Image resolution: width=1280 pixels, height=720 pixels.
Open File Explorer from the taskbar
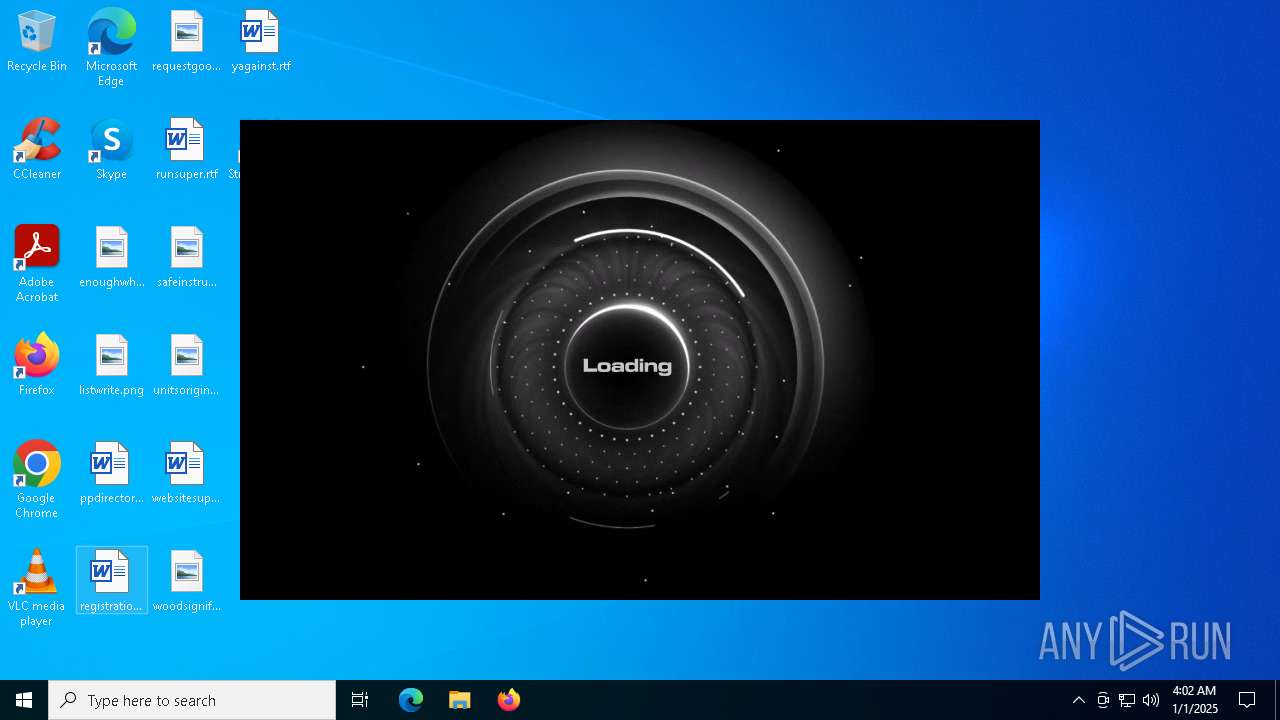pos(460,700)
